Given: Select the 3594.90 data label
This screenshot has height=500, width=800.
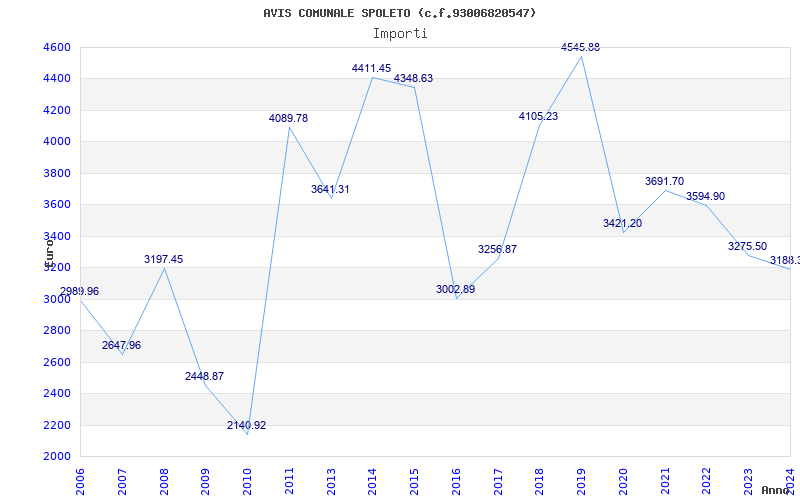Looking at the screenshot, I should (705, 196).
